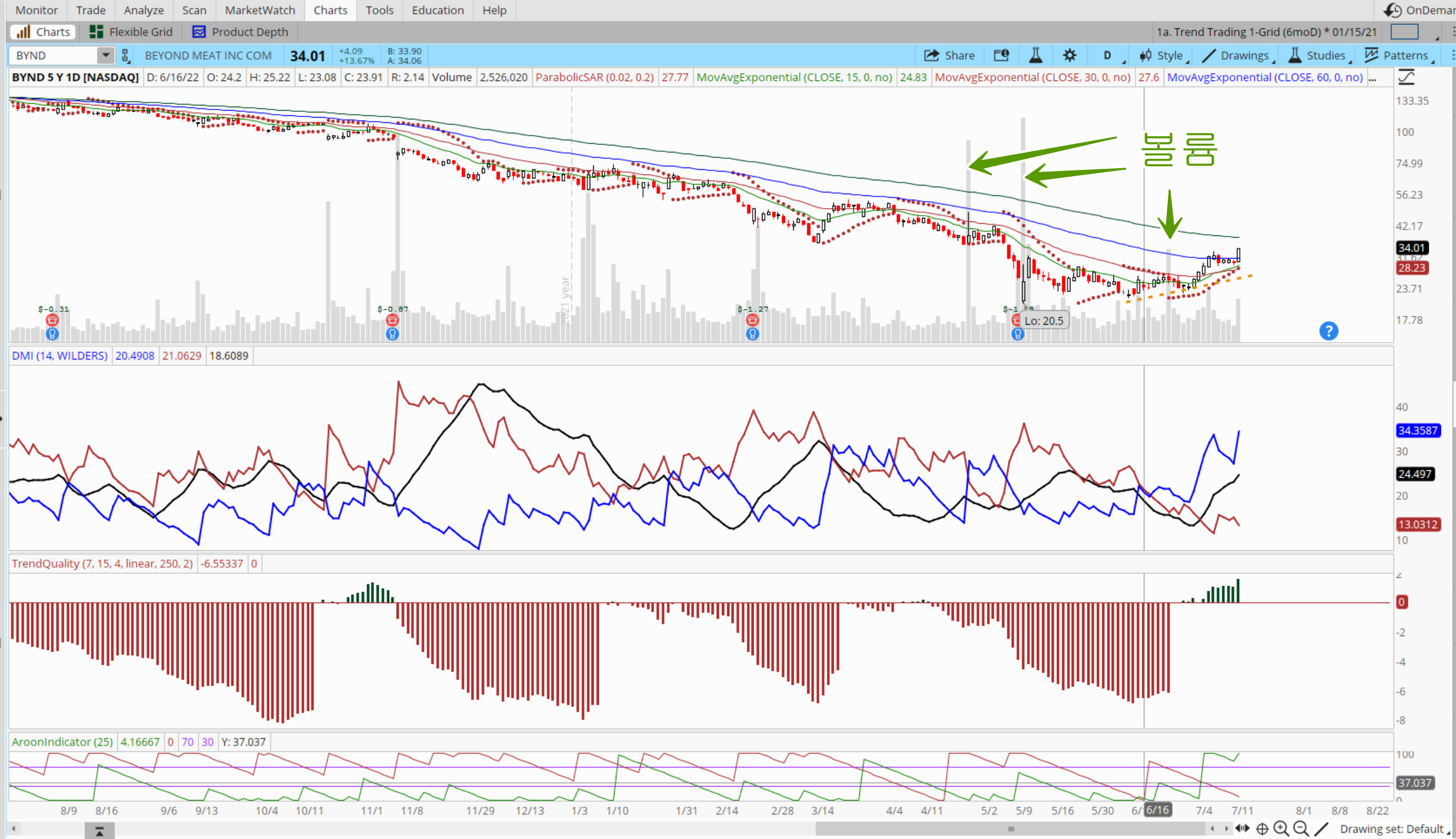This screenshot has width=1456, height=839.
Task: Click the zoom in magnifier icon
Action: [1281, 829]
